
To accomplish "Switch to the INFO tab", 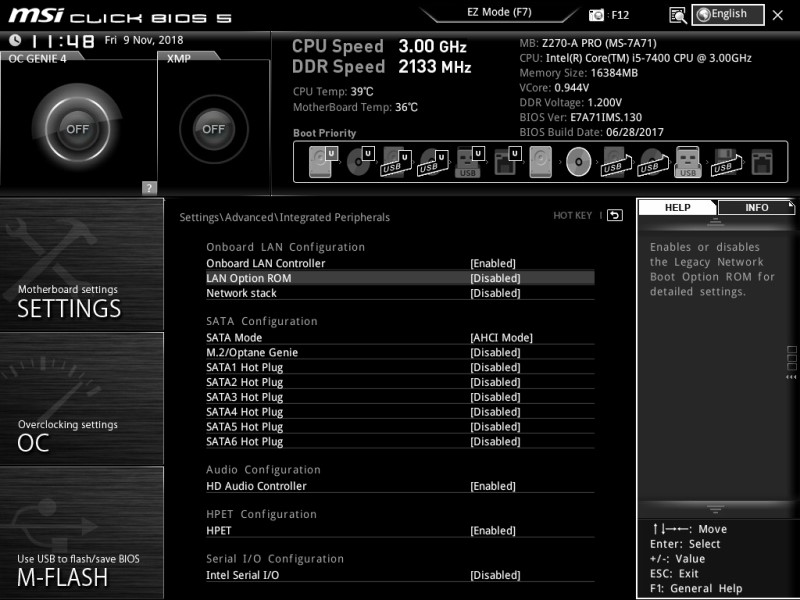I will click(x=756, y=208).
